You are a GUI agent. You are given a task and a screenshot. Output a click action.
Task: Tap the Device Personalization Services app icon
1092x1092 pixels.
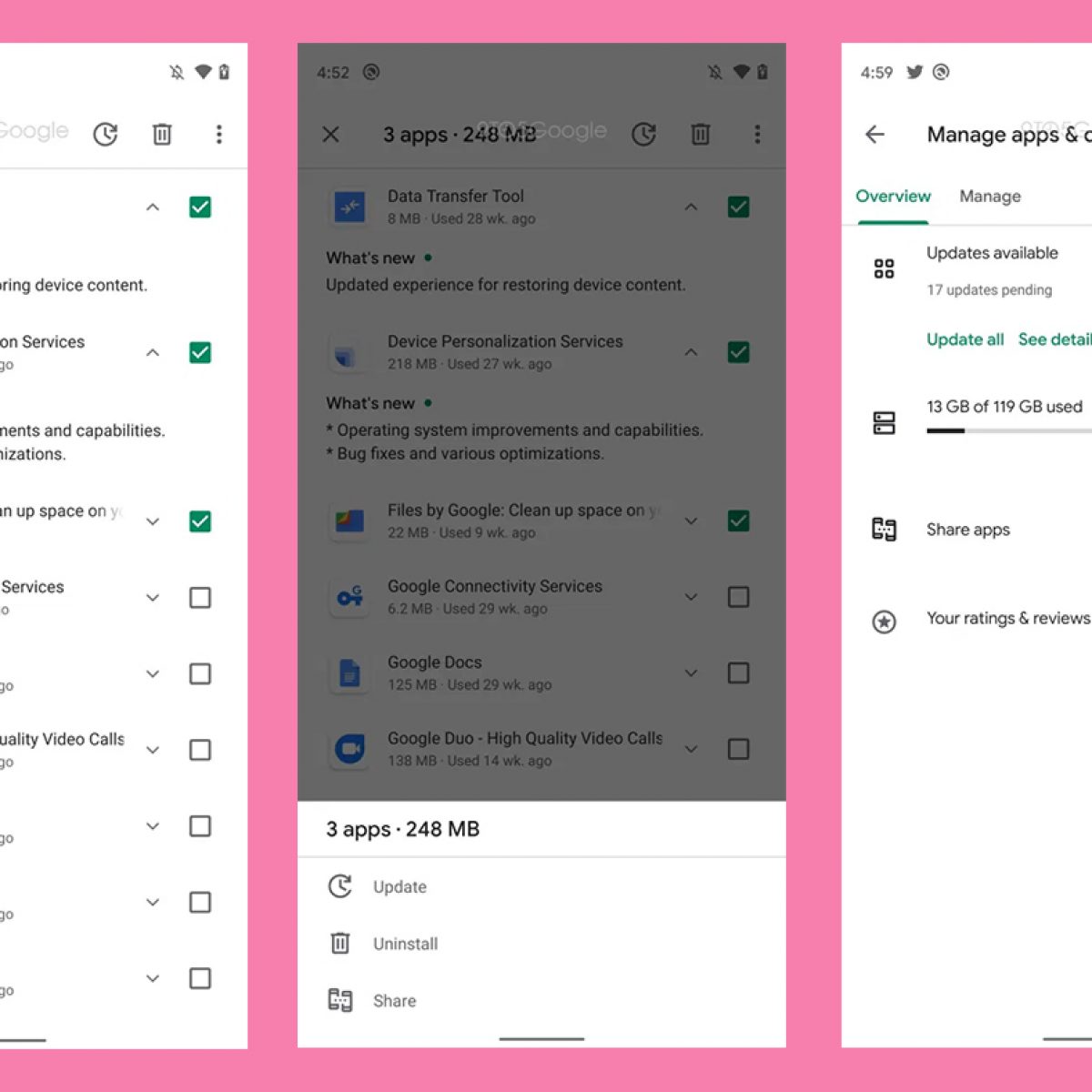pos(349,353)
